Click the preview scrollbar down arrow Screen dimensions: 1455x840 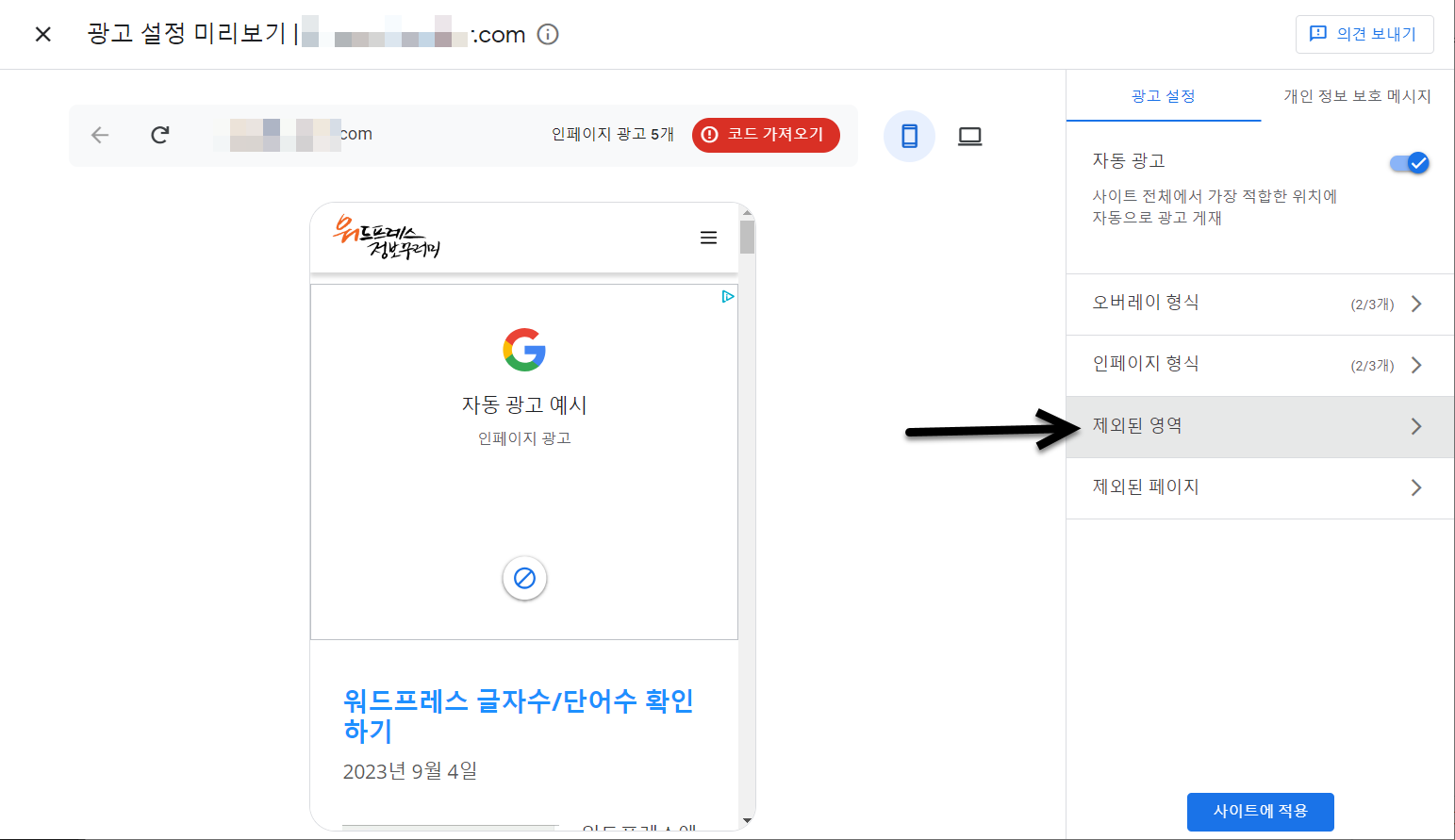747,821
